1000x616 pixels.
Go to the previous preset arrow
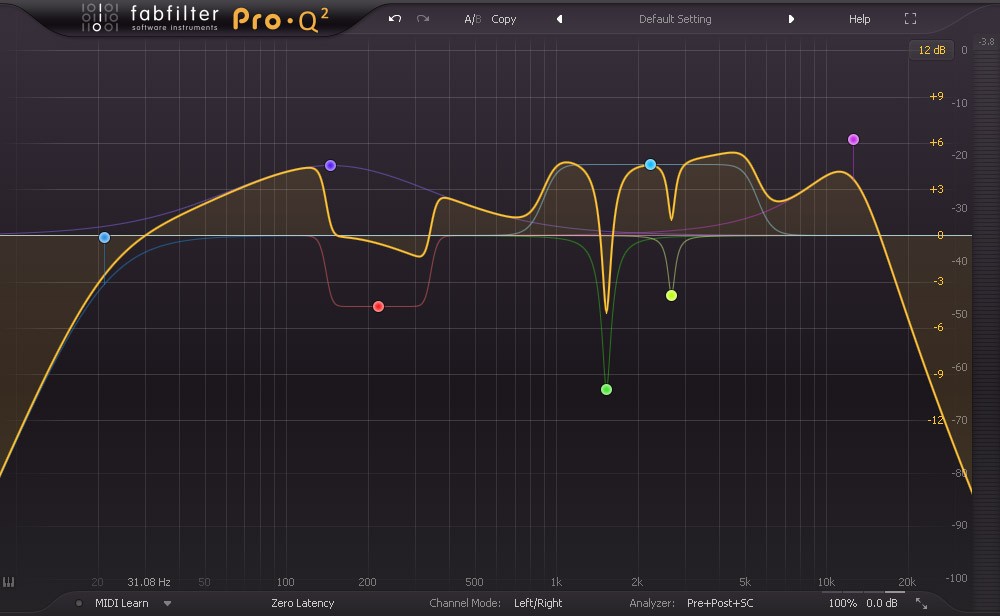[x=559, y=19]
